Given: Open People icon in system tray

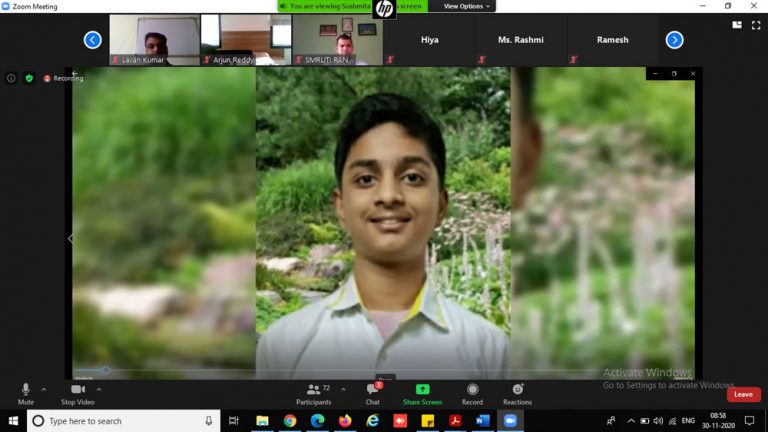Looking at the screenshot, I should (x=611, y=421).
